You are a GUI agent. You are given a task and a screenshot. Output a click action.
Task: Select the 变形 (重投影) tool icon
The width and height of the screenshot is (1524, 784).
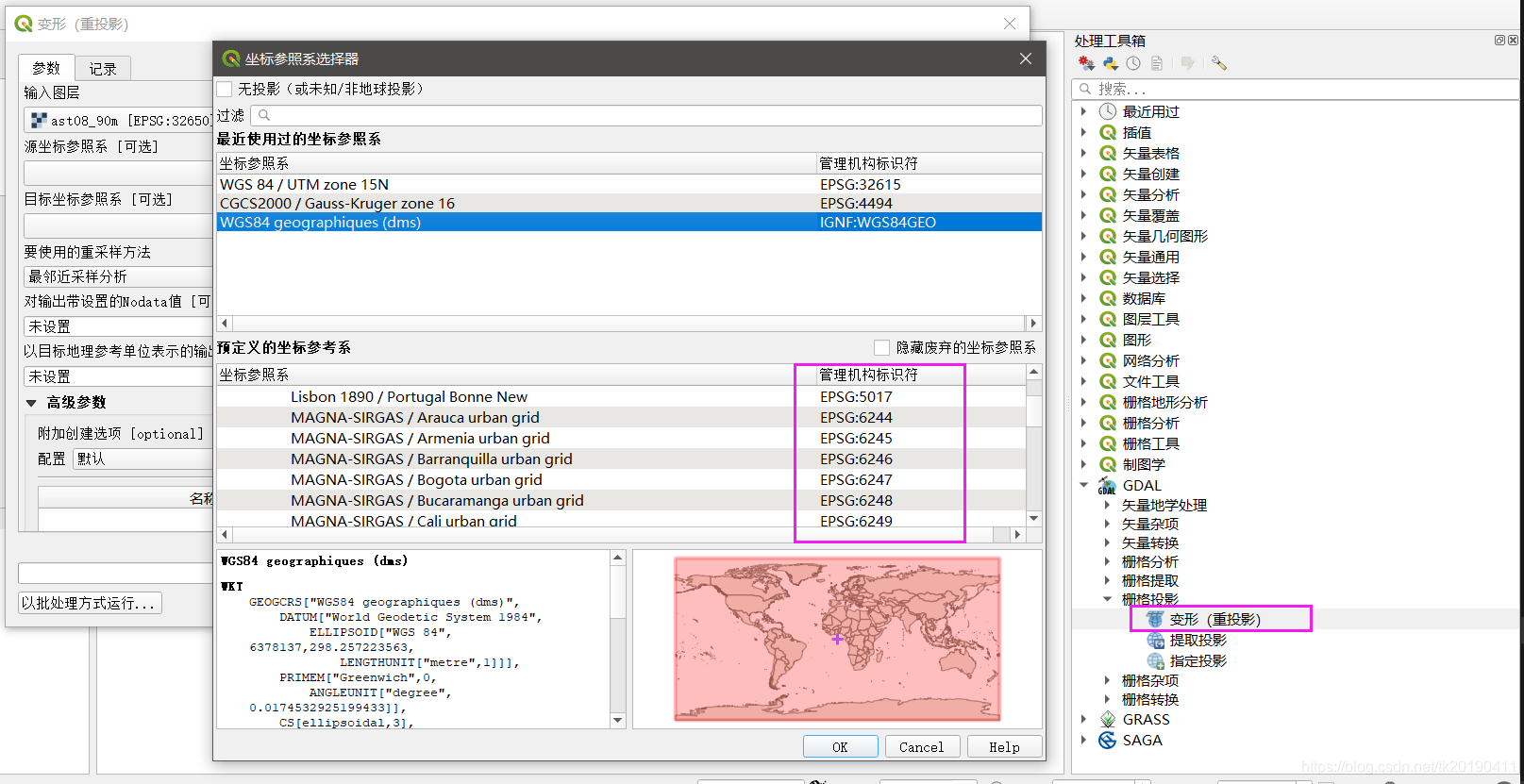tap(1155, 619)
